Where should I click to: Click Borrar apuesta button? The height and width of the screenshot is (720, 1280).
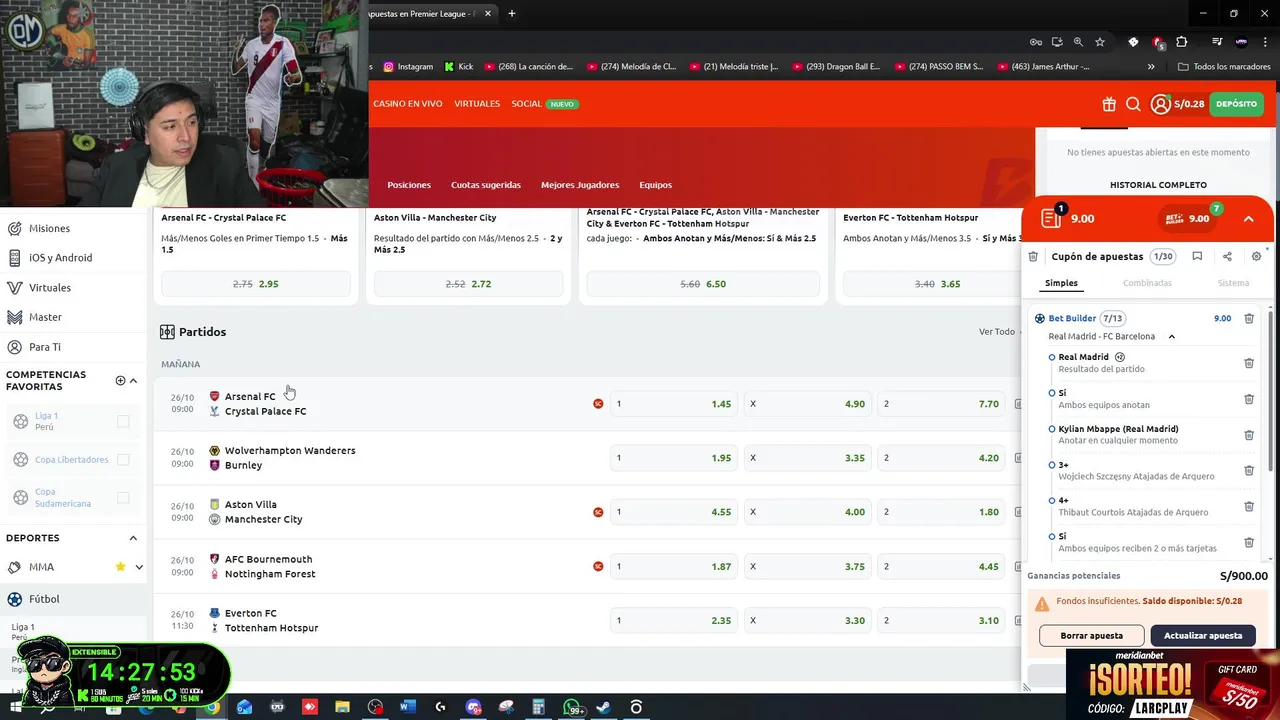[1091, 635]
